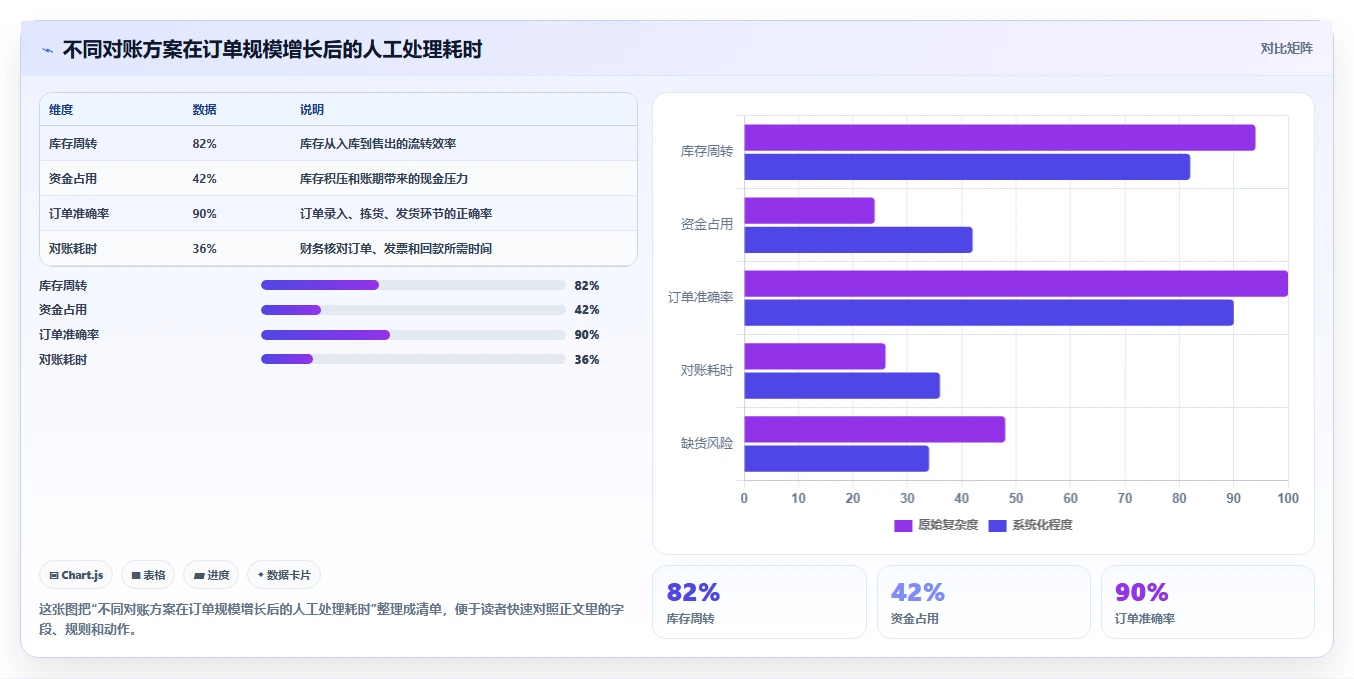
Task: Click the blue 订单准确率 chart bar
Action: click(x=989, y=313)
